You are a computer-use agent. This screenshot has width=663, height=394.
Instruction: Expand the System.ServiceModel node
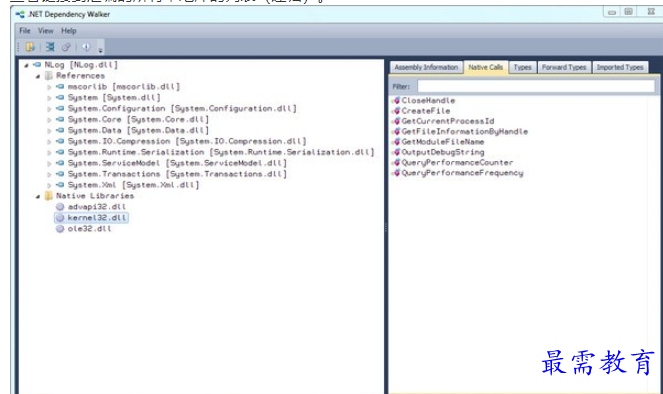pyautogui.click(x=49, y=164)
